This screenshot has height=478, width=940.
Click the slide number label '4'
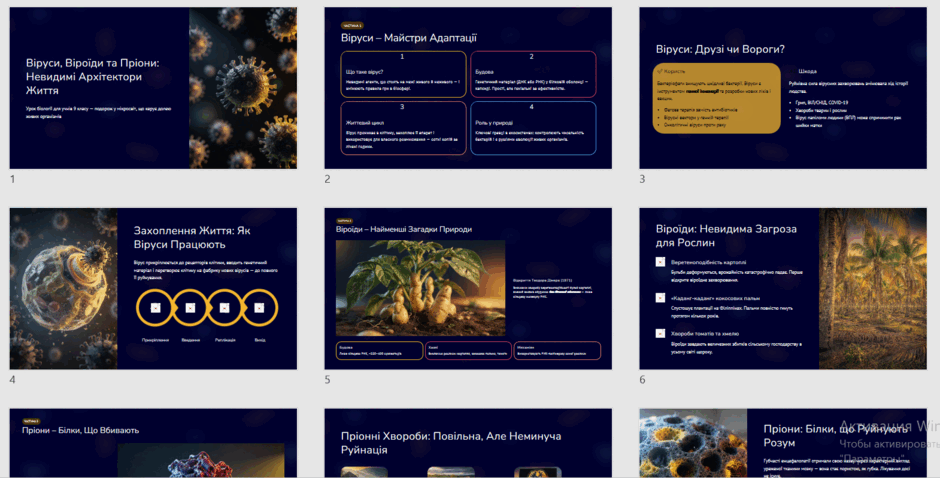[x=13, y=380]
